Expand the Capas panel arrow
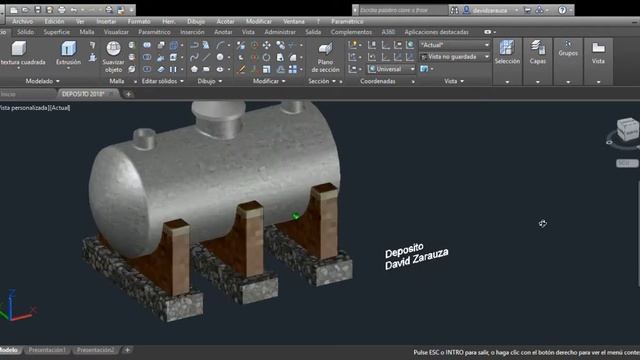 (x=538, y=82)
